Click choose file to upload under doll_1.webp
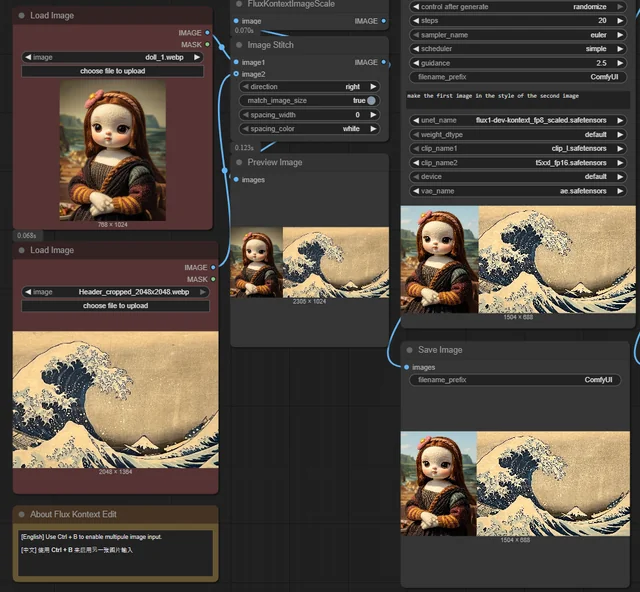The height and width of the screenshot is (592, 640). (112, 71)
